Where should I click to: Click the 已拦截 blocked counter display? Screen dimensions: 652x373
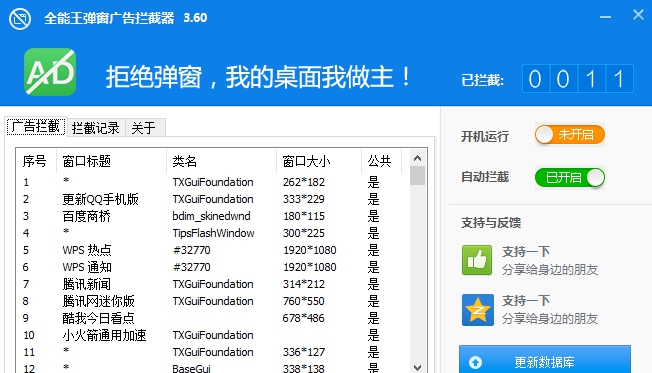click(578, 79)
